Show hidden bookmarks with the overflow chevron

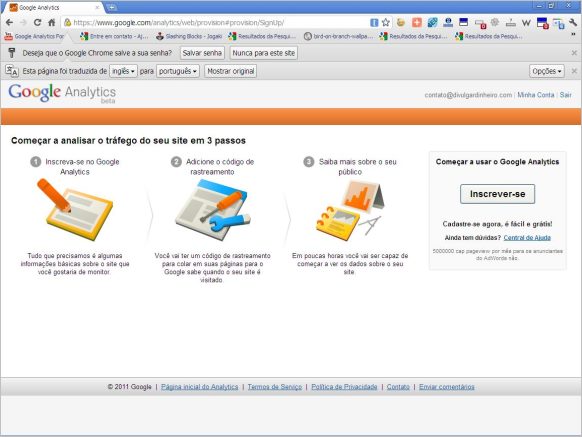point(573,35)
